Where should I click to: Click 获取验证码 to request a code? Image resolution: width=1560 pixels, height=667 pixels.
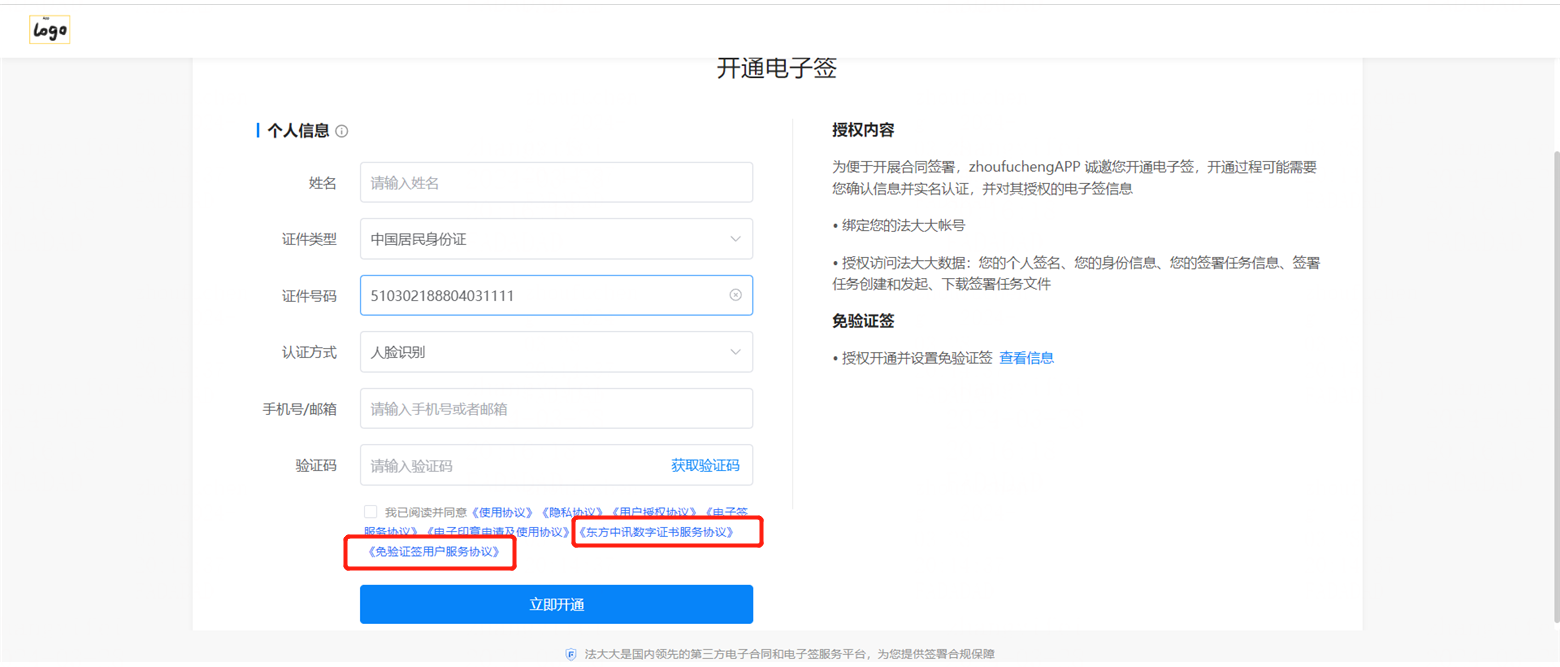705,465
